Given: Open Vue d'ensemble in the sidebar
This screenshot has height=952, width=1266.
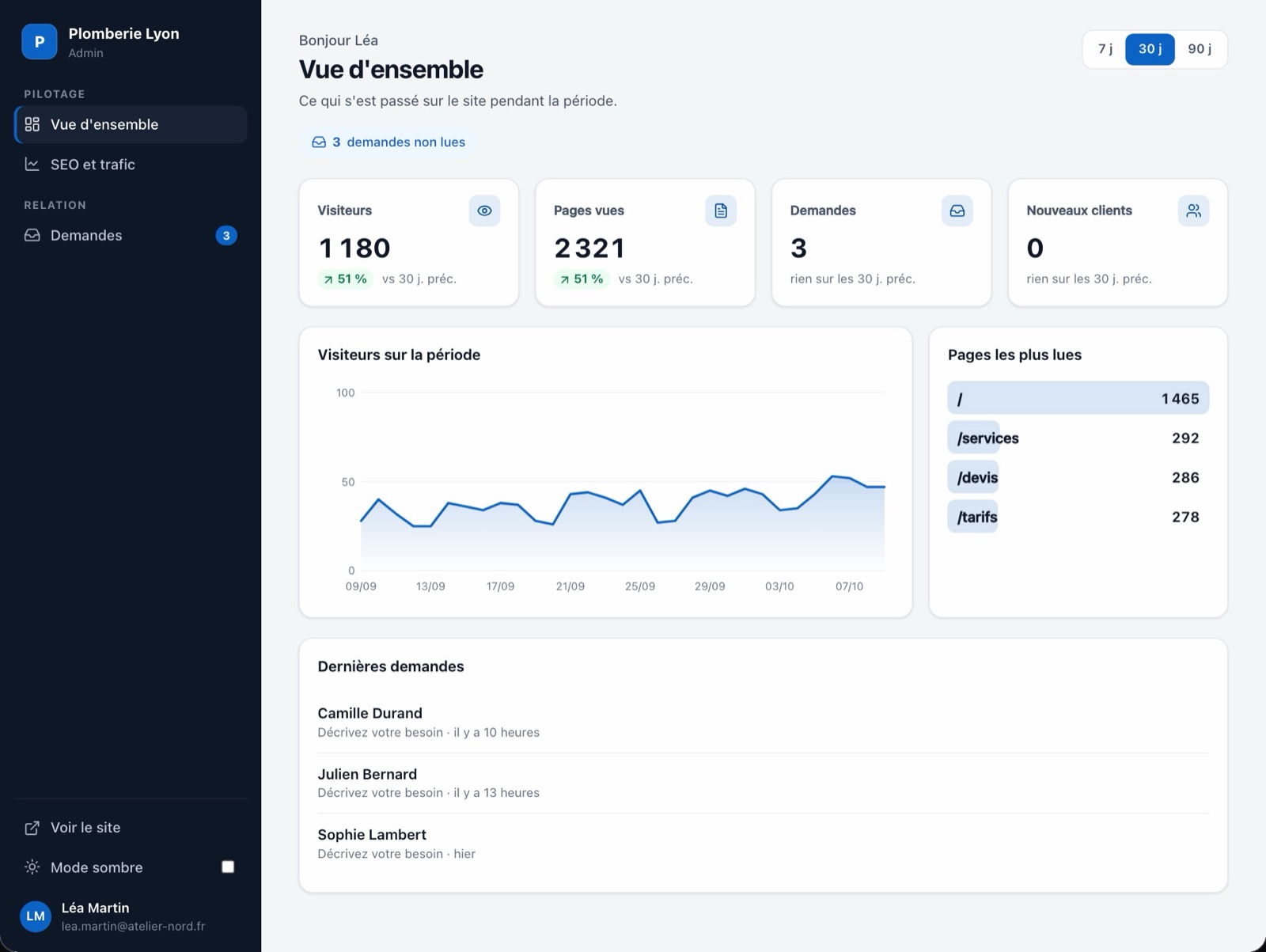Looking at the screenshot, I should click(x=131, y=124).
